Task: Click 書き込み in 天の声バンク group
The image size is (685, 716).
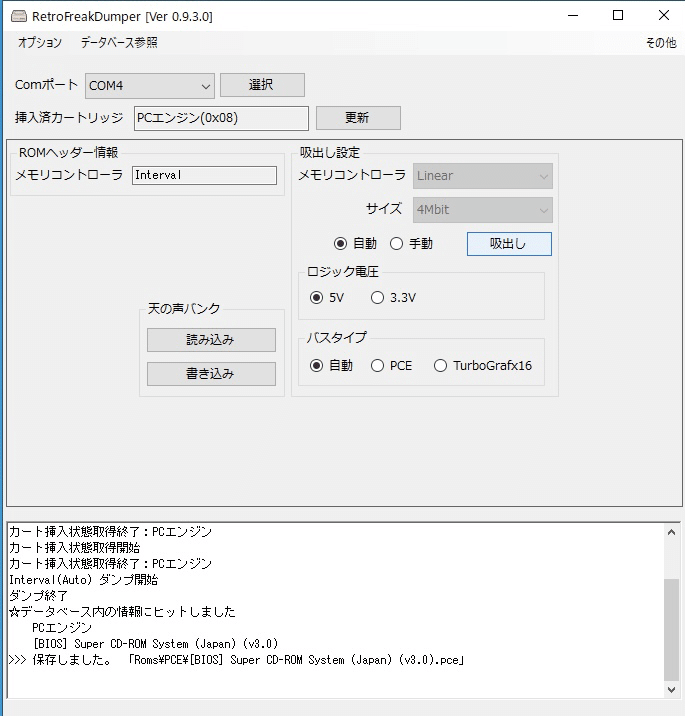Action: point(211,374)
